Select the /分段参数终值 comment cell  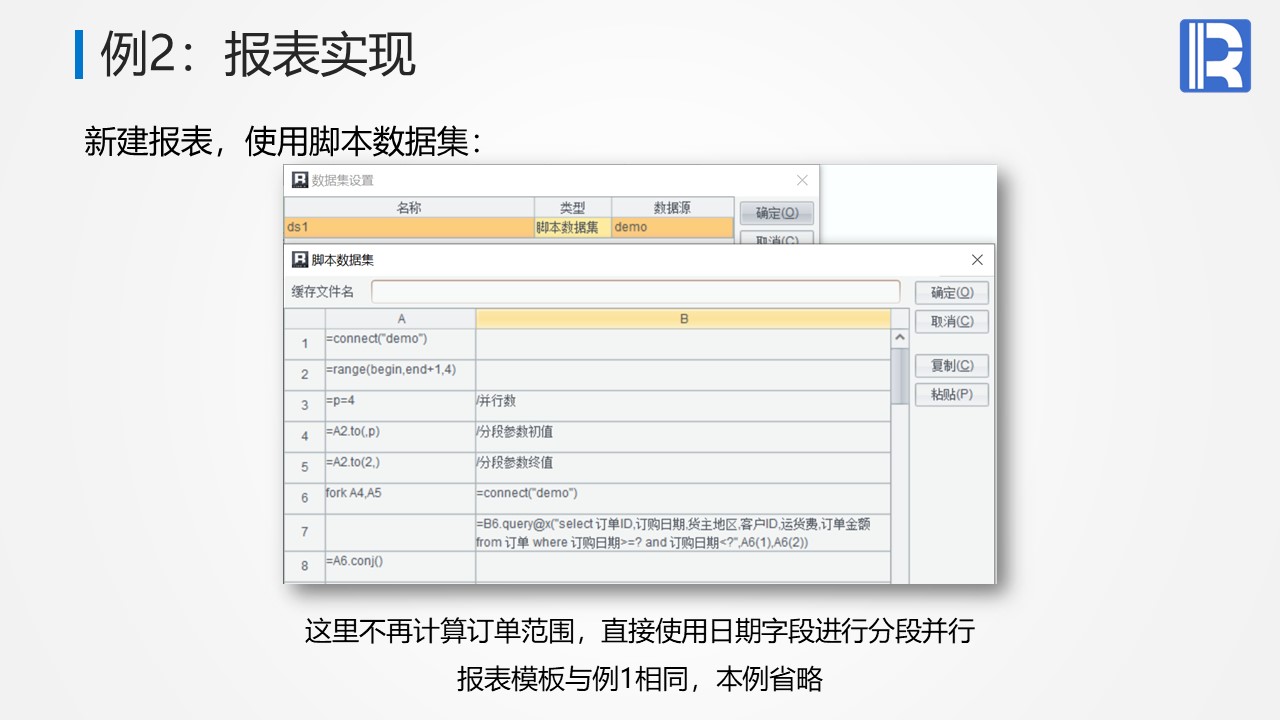[683, 468]
